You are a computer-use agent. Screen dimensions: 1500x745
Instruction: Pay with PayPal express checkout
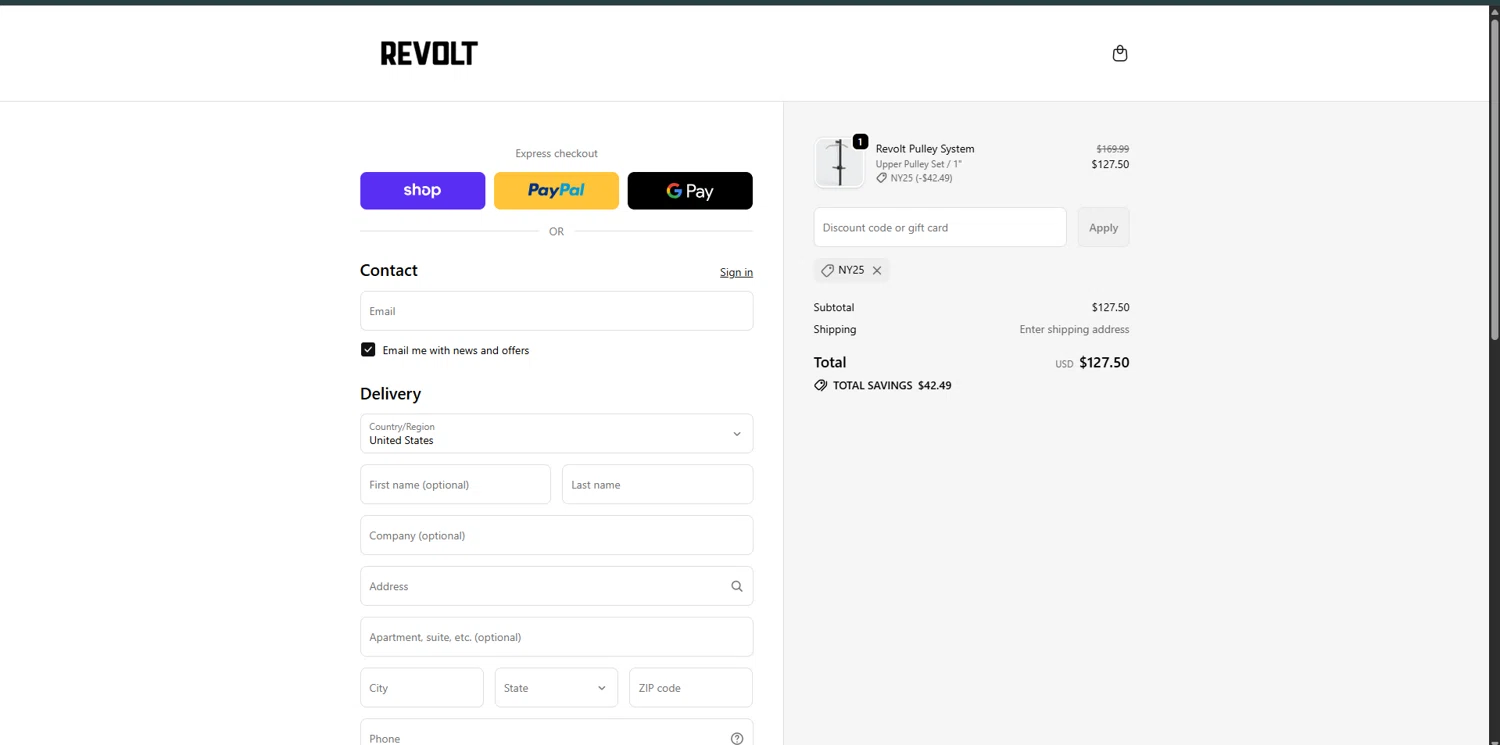pyautogui.click(x=556, y=190)
